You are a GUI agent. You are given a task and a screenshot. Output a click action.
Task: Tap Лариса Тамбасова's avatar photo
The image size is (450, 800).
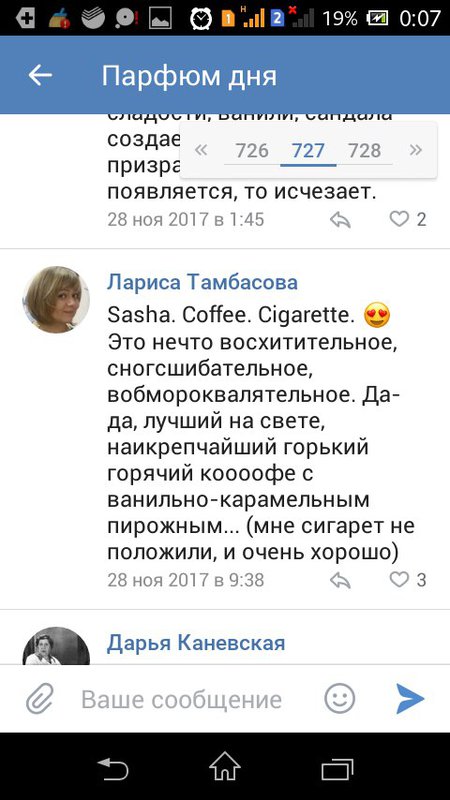point(56,299)
